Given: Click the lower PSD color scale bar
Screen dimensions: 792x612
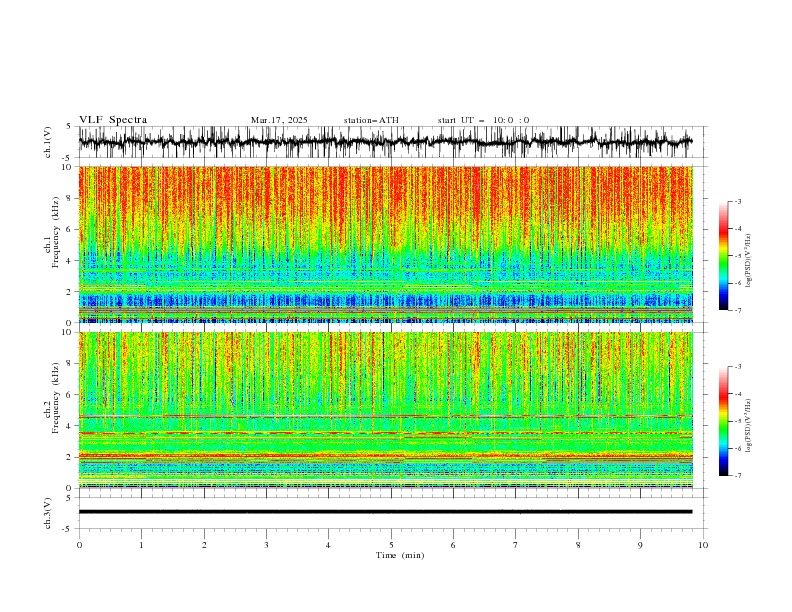Looking at the screenshot, I should click(723, 421).
